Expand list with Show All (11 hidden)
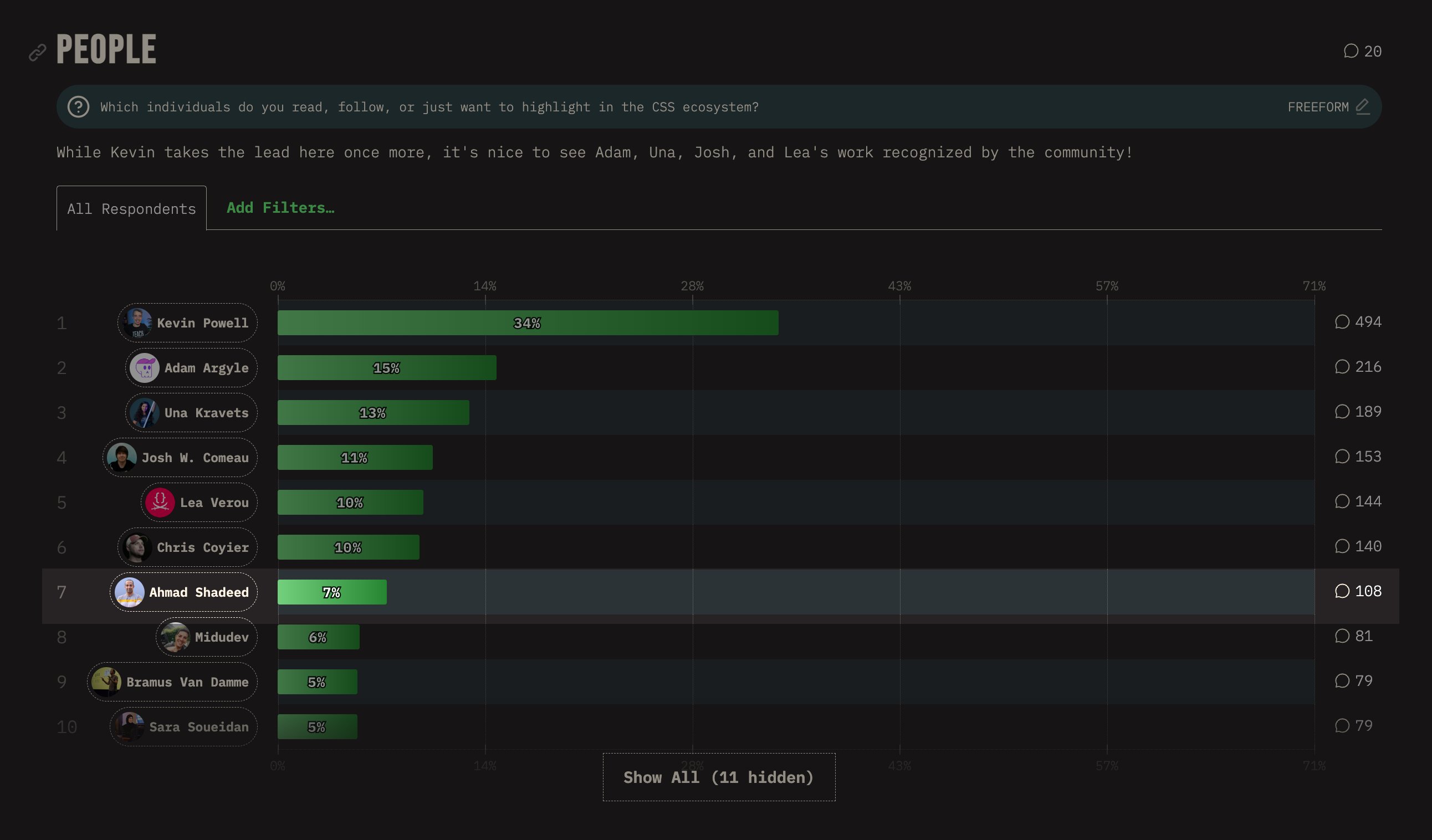1432x840 pixels. click(718, 777)
